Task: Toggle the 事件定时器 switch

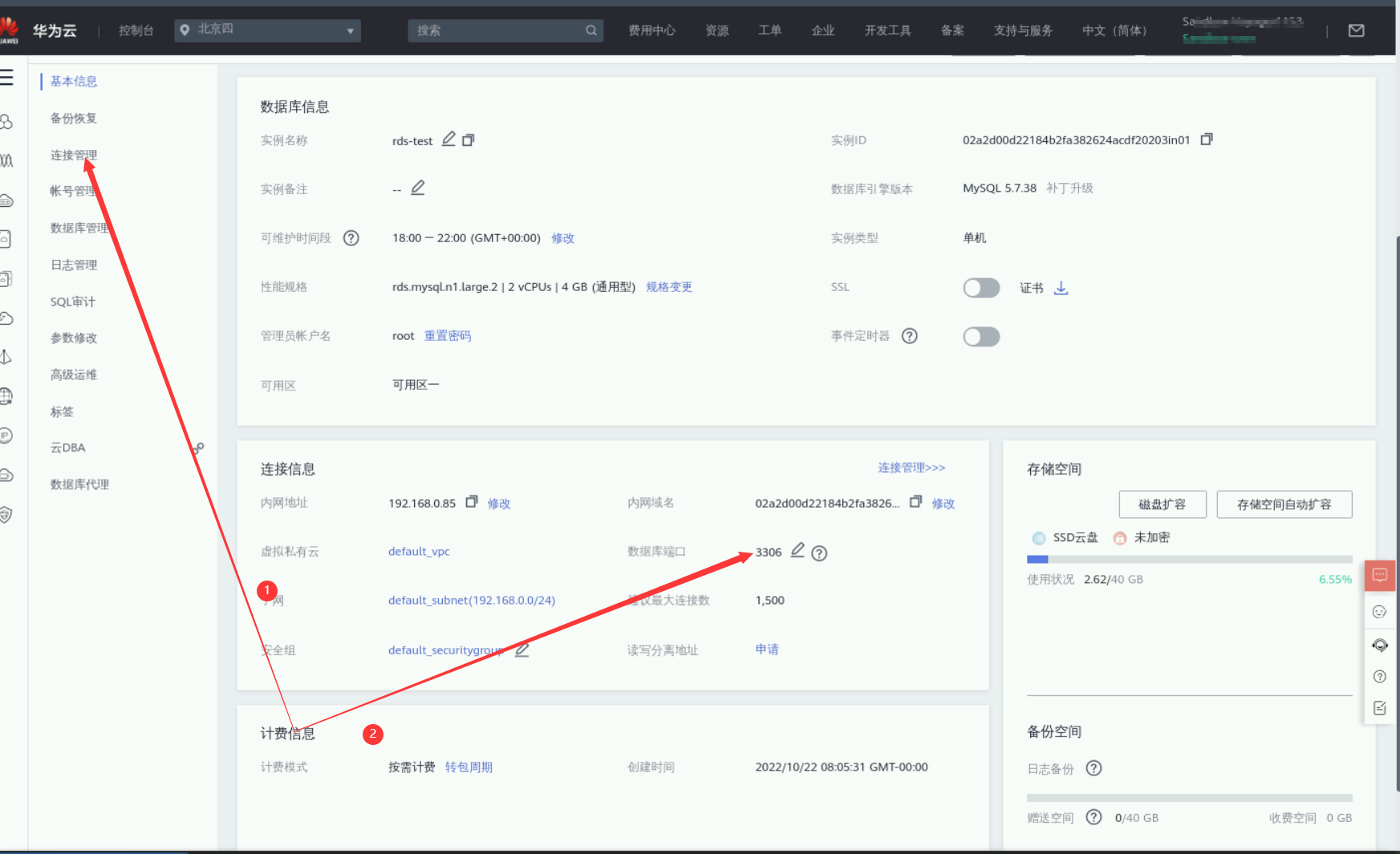Action: pyautogui.click(x=981, y=337)
